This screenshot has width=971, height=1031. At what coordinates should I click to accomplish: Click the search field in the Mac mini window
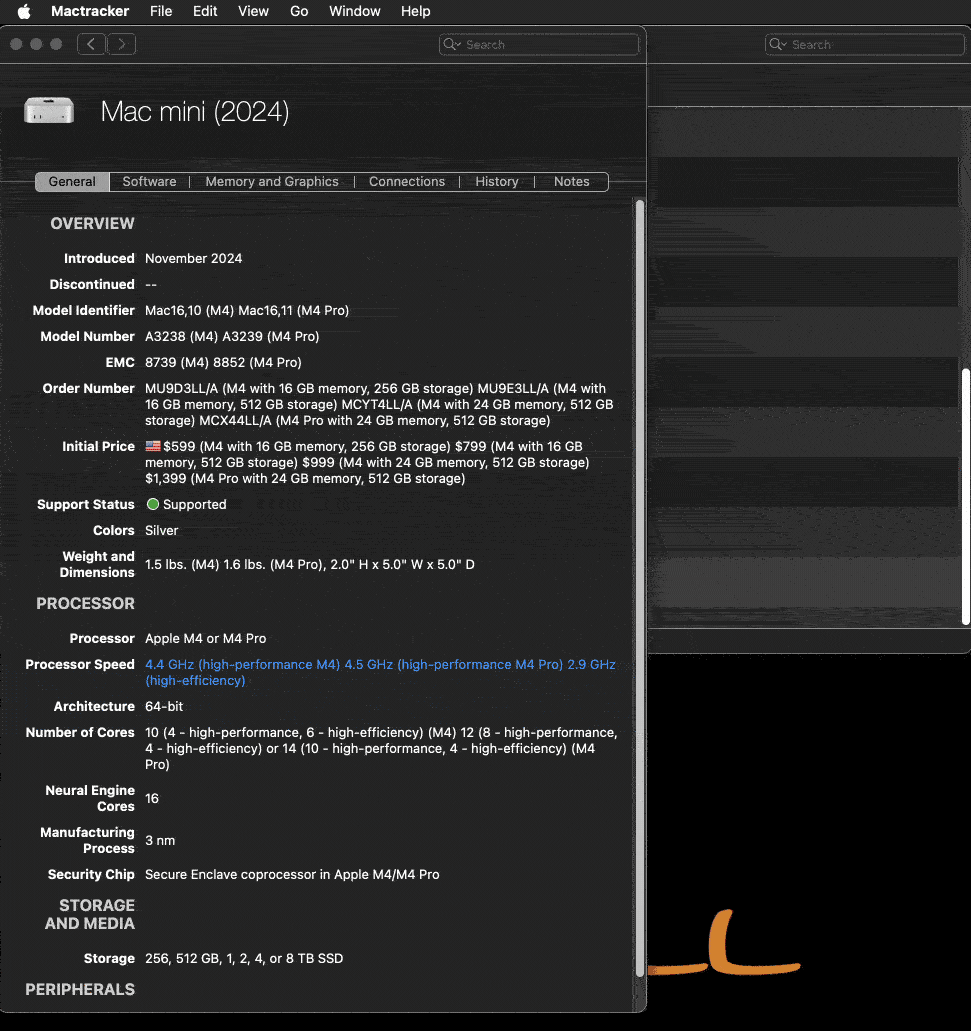[539, 44]
